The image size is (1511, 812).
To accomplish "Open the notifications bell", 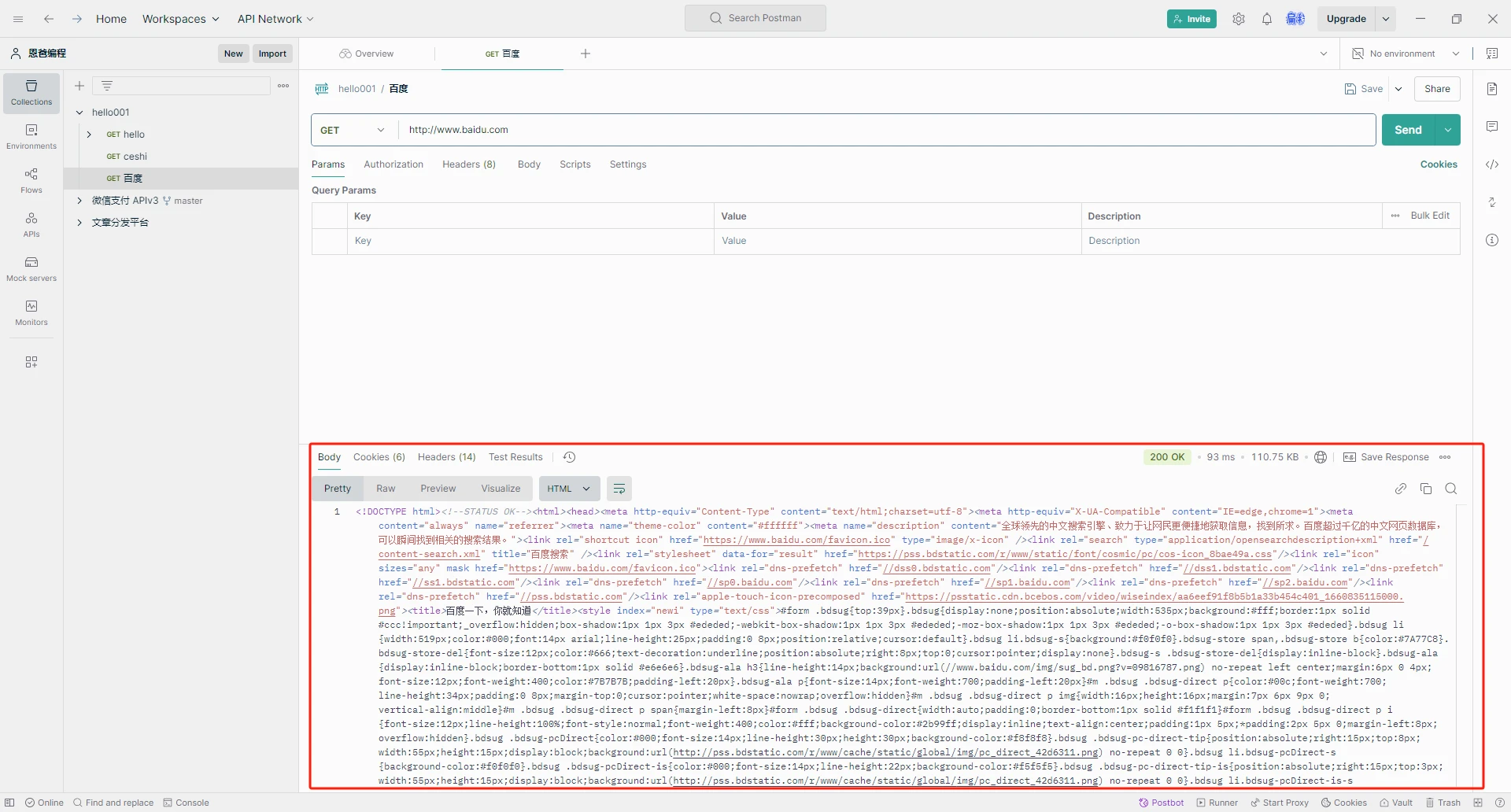I will 1267,19.
